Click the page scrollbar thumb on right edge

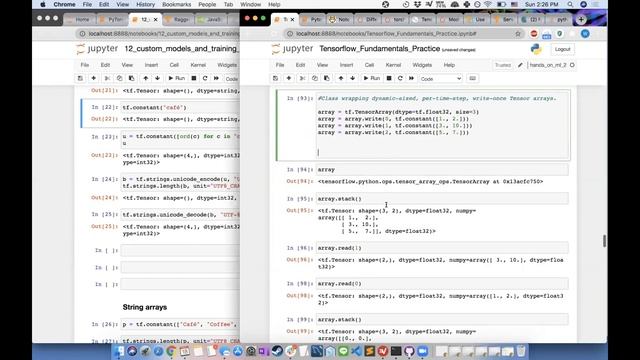pyautogui.click(x=604, y=241)
